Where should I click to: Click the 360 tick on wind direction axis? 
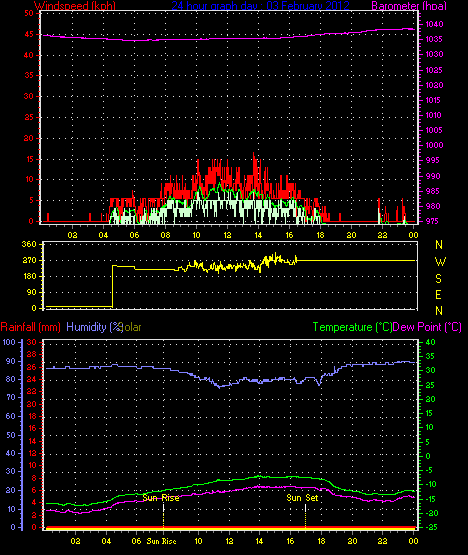pos(29,244)
